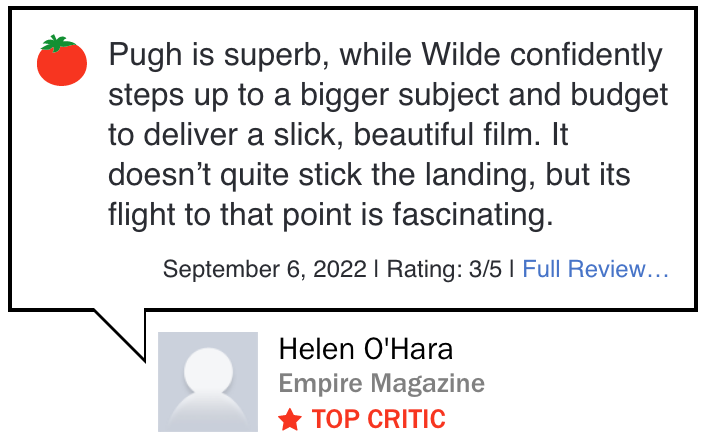Click the final line ending in 'fascinating'
710x440 pixels.
tap(331, 215)
